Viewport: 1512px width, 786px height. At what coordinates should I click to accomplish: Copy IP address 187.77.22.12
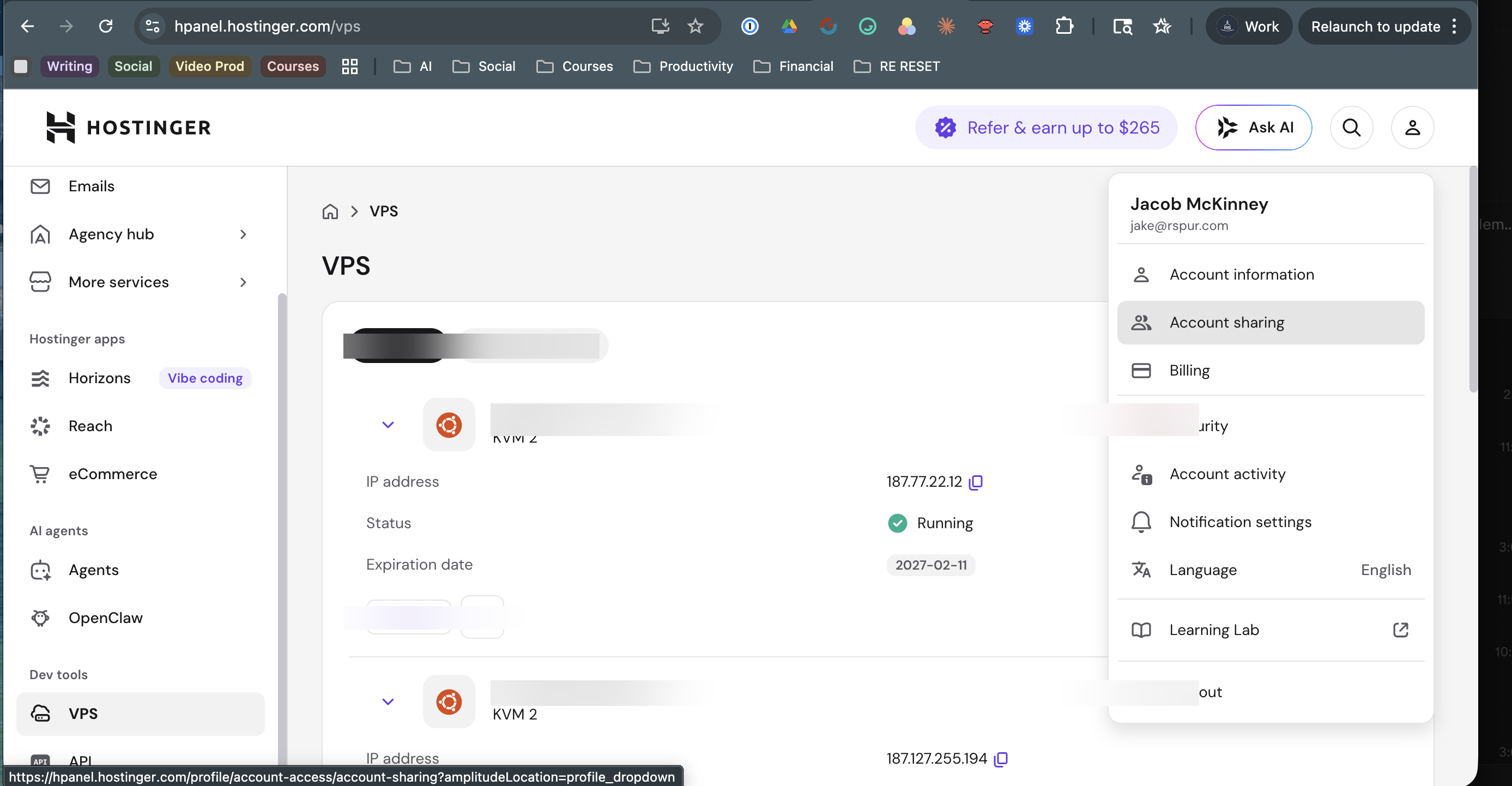[976, 482]
